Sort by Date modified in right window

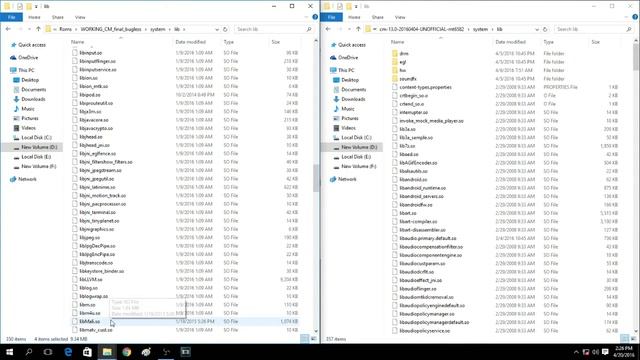tap(511, 42)
